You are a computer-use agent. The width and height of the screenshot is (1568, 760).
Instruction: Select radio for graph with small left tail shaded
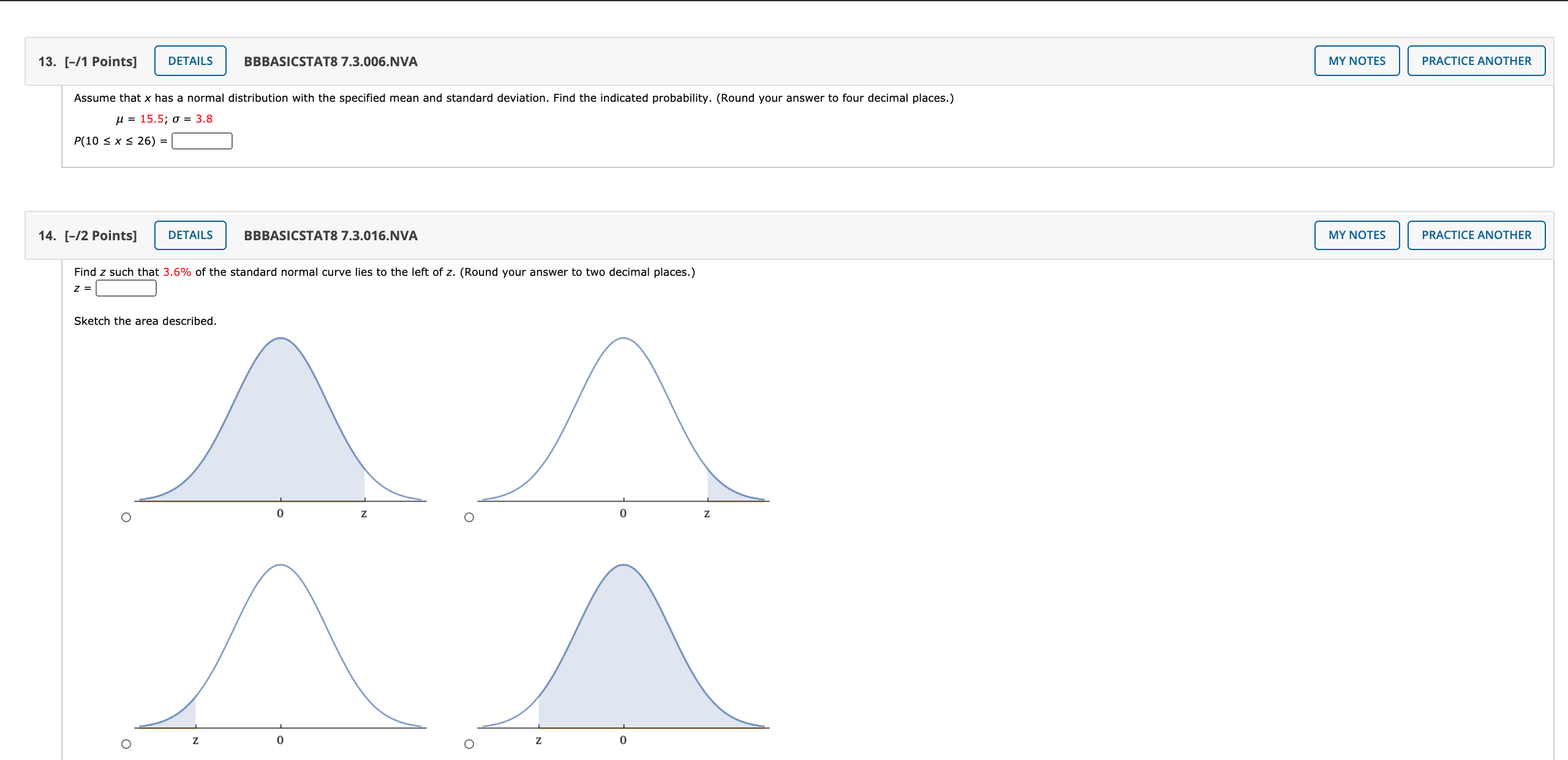126,744
